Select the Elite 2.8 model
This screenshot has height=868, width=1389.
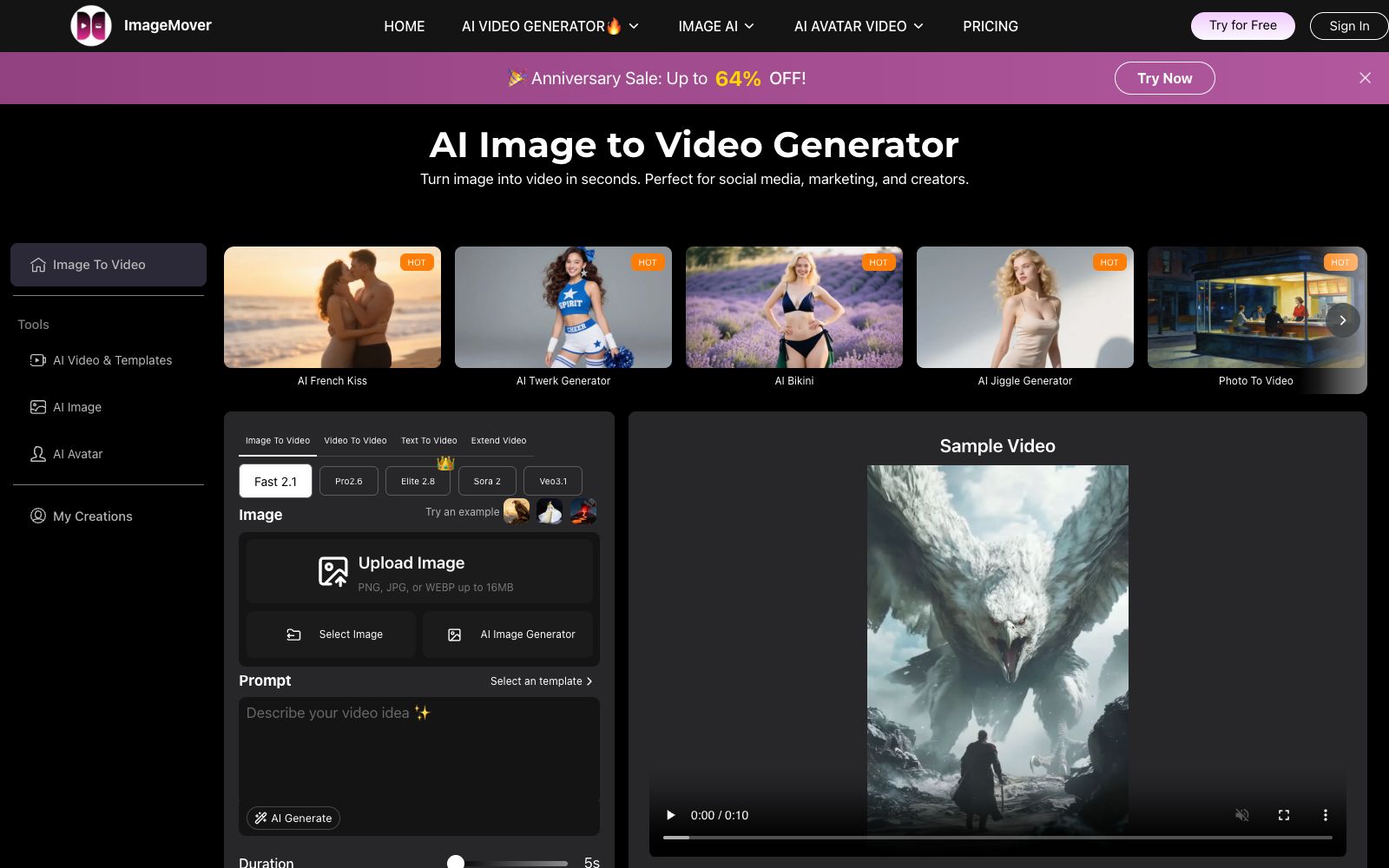click(418, 481)
